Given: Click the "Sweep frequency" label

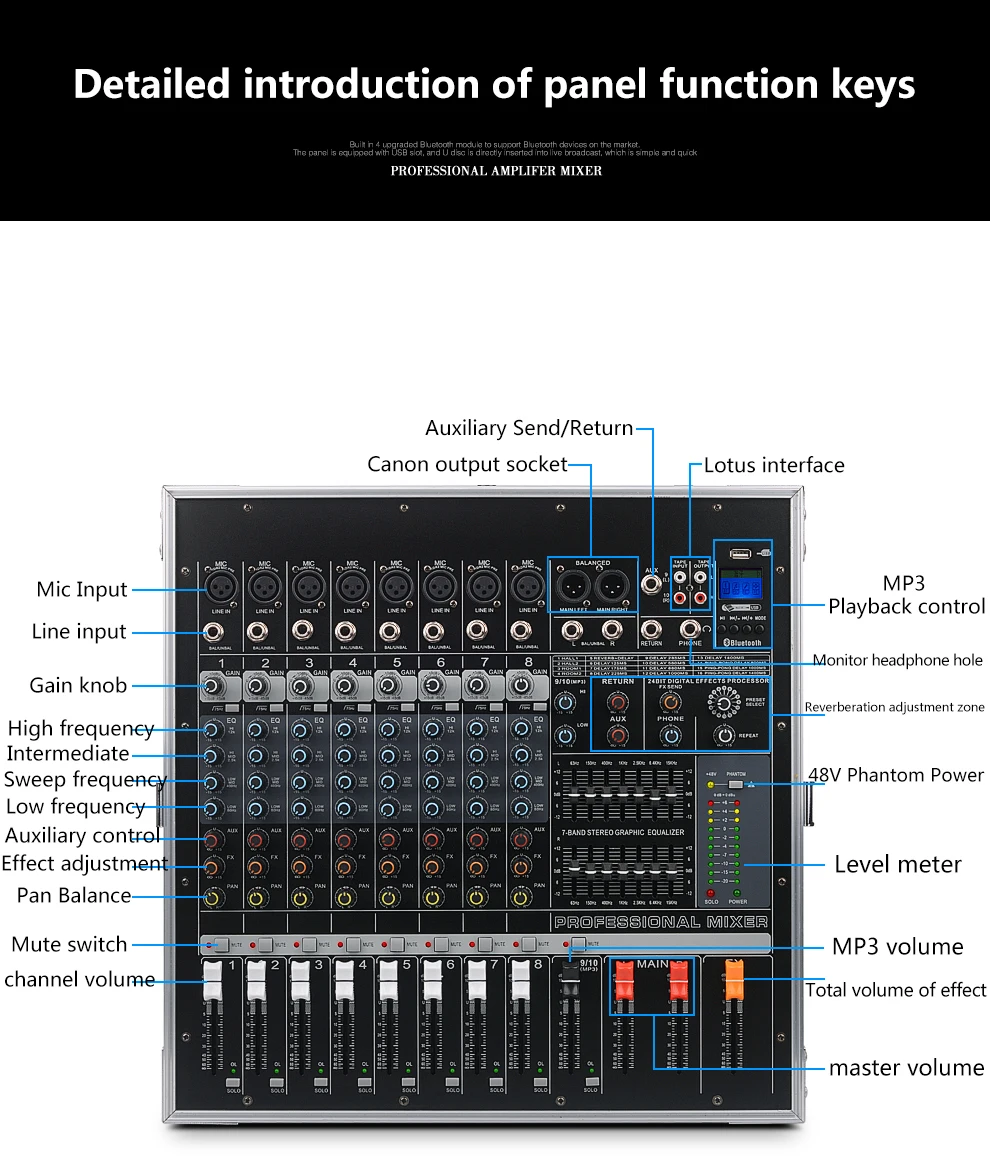Looking at the screenshot, I should 86,780.
